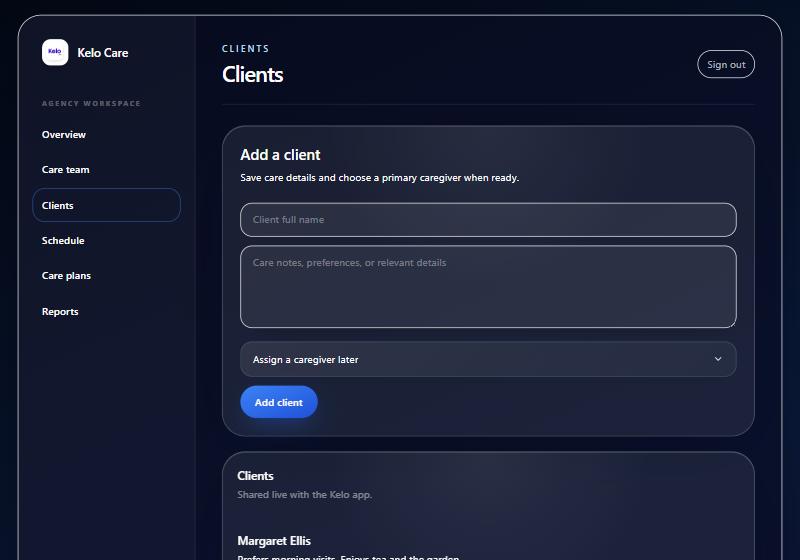800x560 pixels.
Task: Navigate to Care plans
Action: pos(66,275)
